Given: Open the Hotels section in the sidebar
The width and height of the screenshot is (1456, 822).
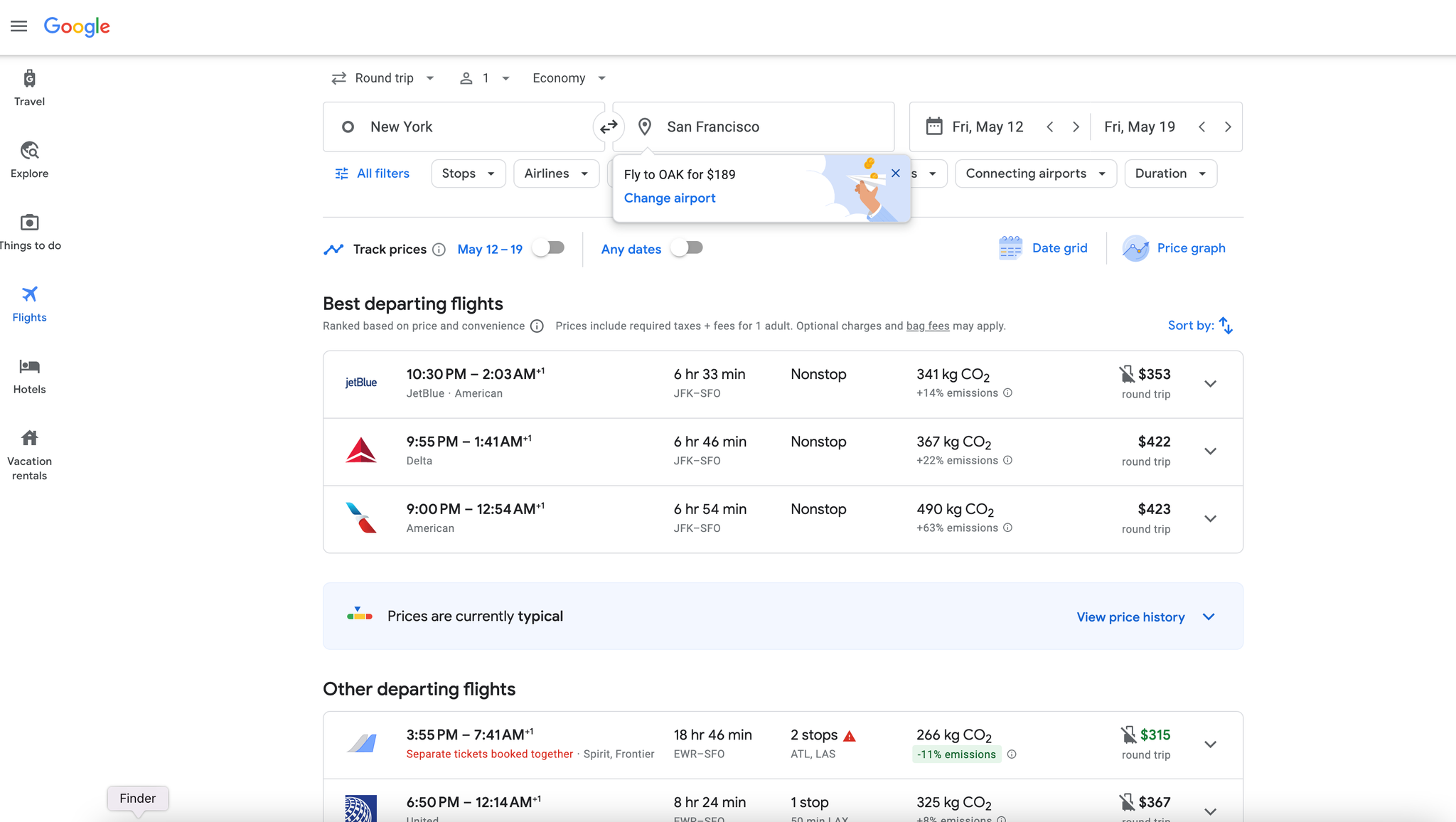Looking at the screenshot, I should tap(29, 375).
